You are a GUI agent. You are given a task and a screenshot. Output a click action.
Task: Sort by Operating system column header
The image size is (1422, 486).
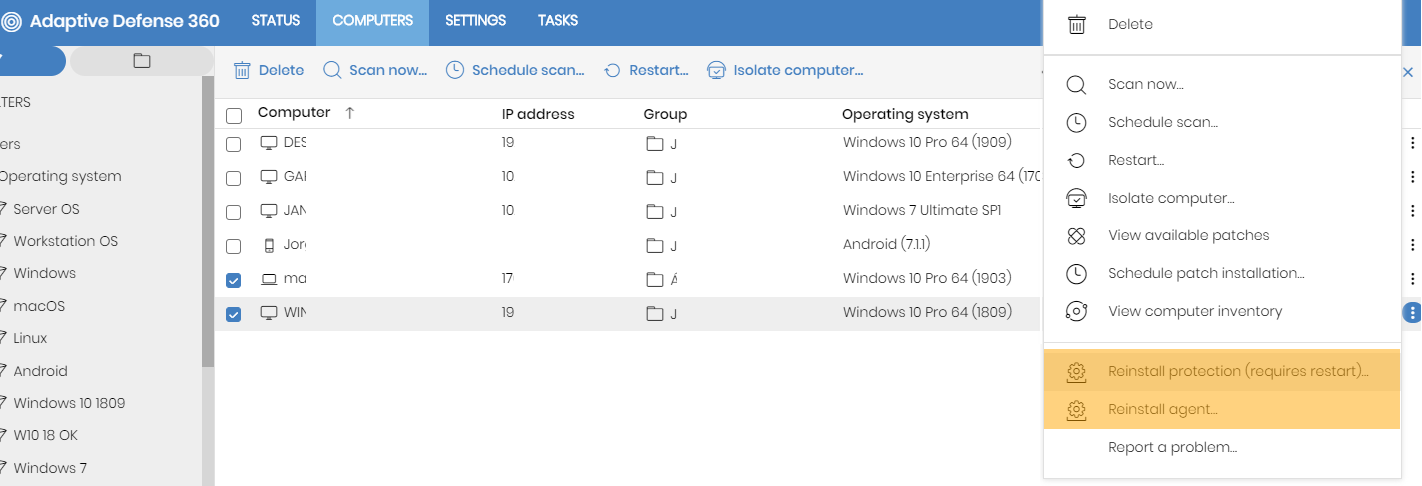905,114
